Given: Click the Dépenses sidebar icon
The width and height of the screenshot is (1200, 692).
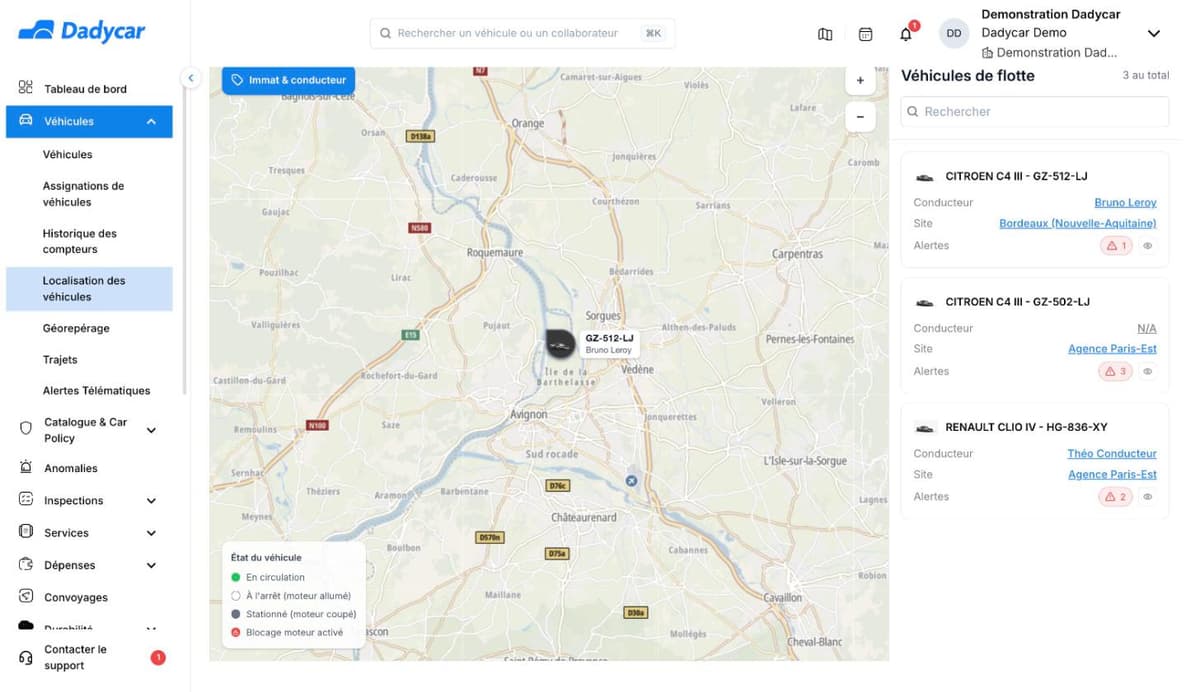Looking at the screenshot, I should tap(26, 564).
